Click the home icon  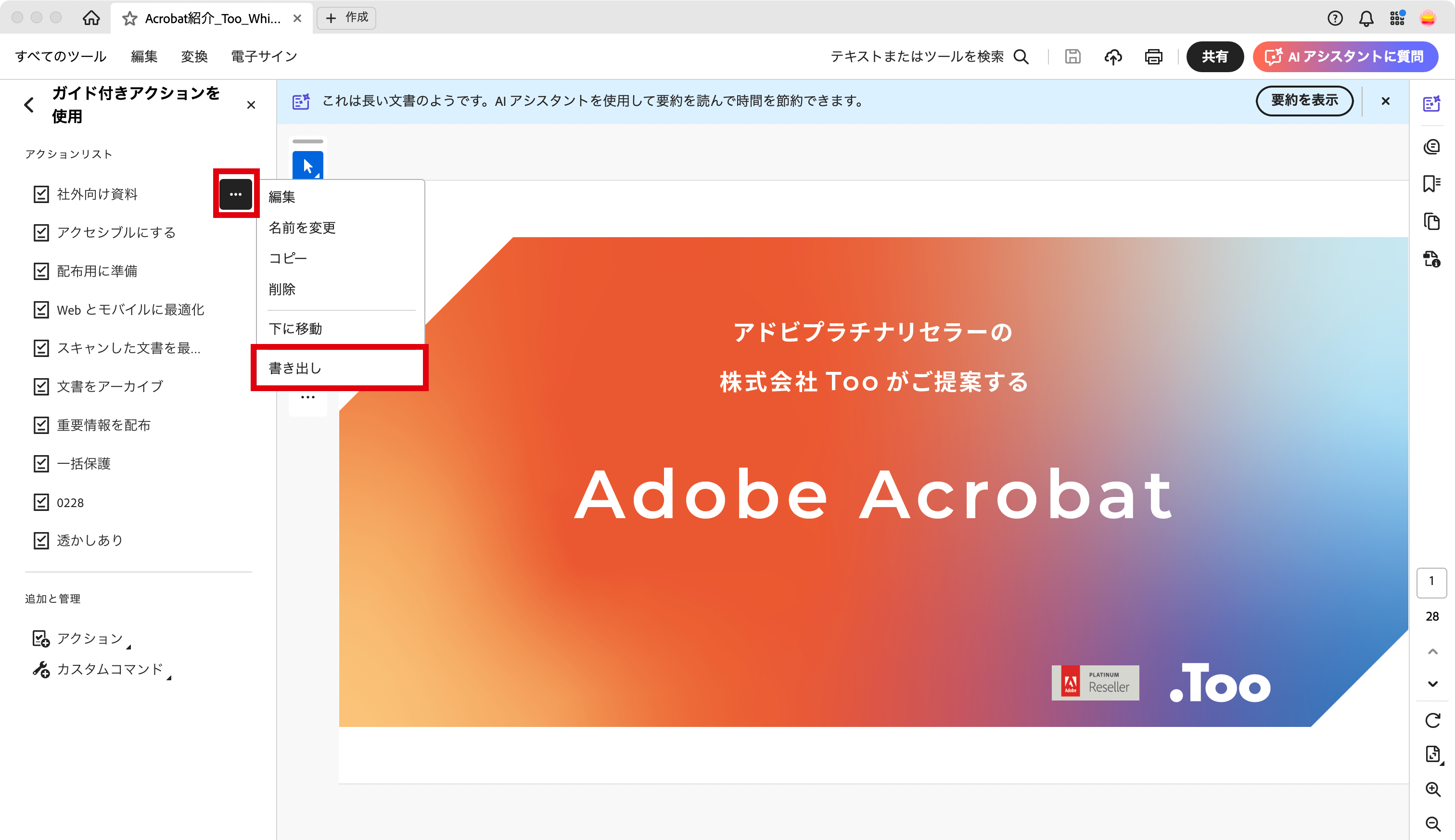click(91, 18)
